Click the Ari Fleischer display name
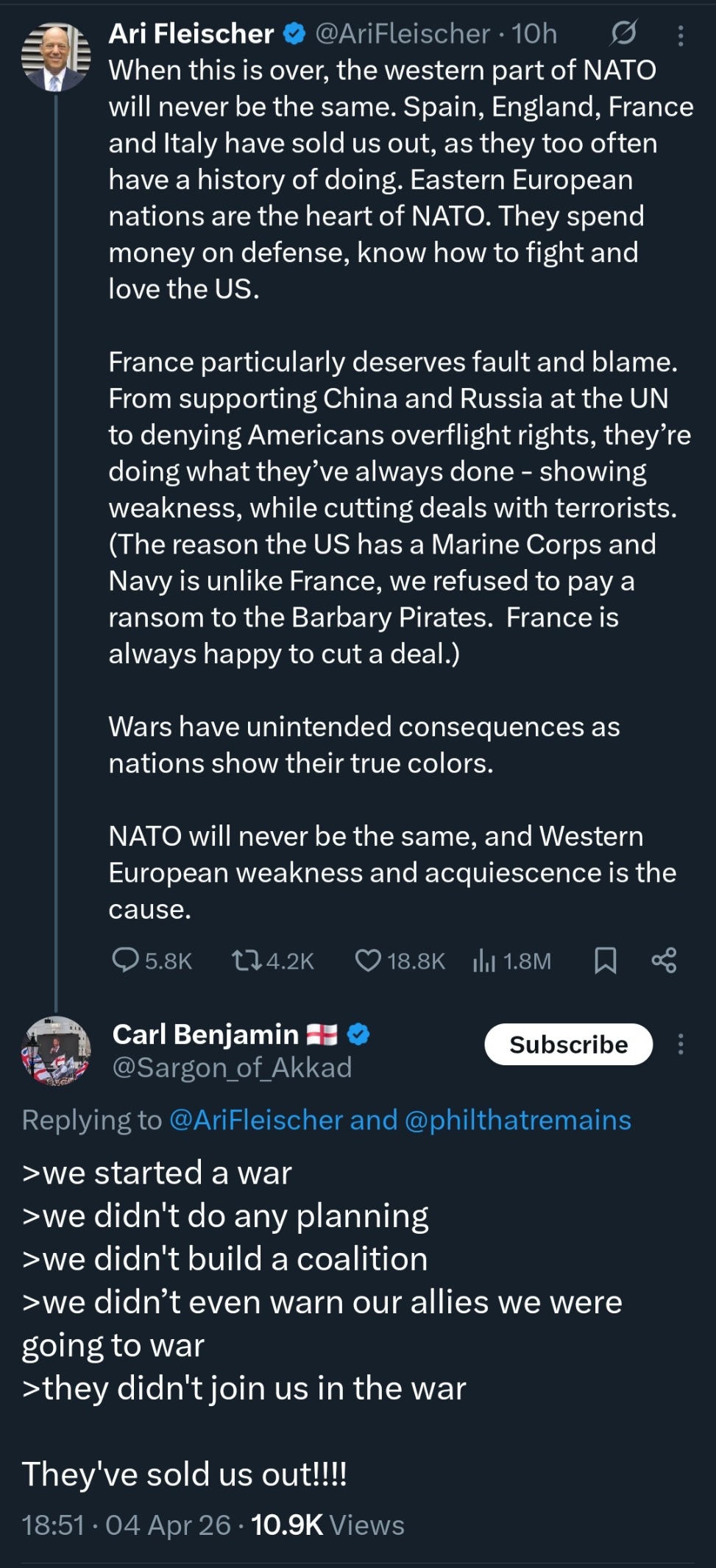This screenshot has width=716, height=1568. [x=191, y=34]
